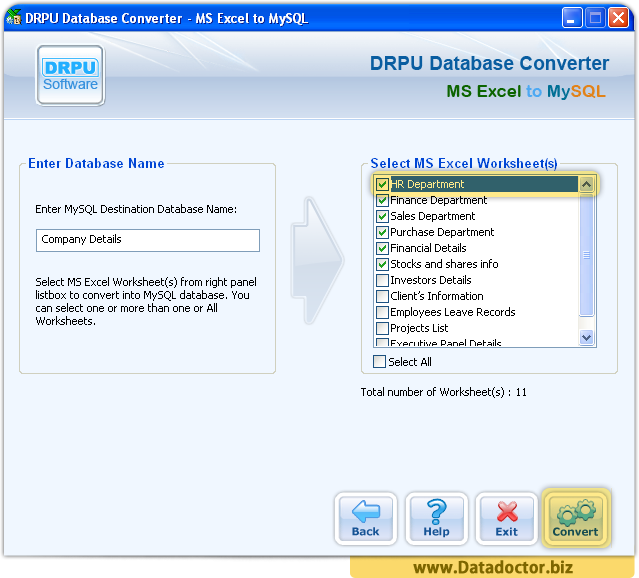The width and height of the screenshot is (639, 578).
Task: Toggle the Sales Department checkbox
Action: (x=382, y=216)
